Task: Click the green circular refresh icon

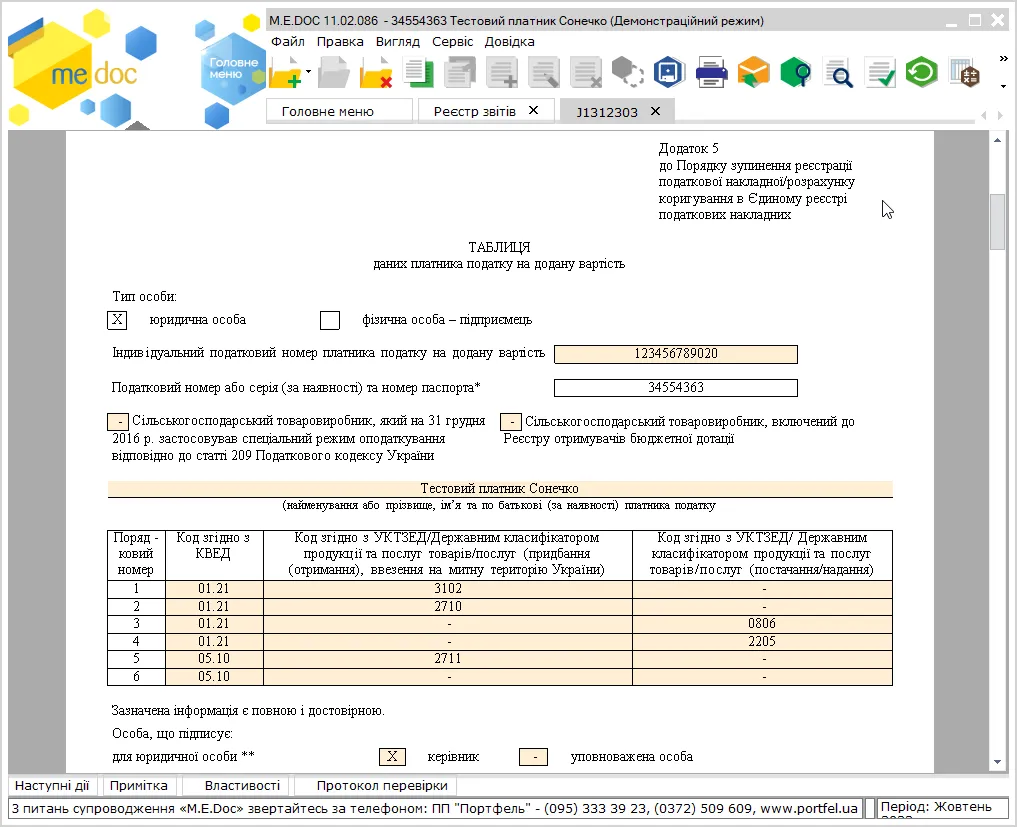Action: pyautogui.click(x=922, y=71)
